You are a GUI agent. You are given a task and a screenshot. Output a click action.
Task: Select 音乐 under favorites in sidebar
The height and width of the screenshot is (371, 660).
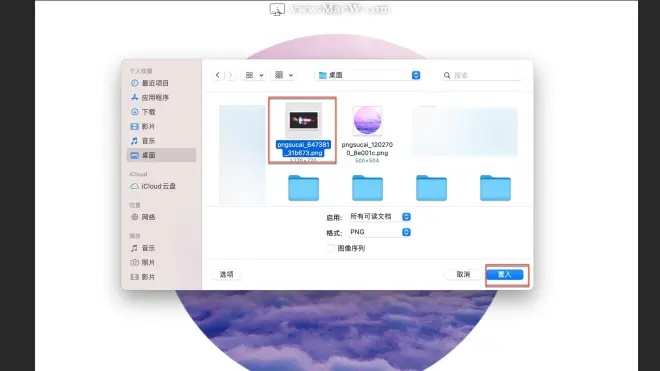[161, 141]
